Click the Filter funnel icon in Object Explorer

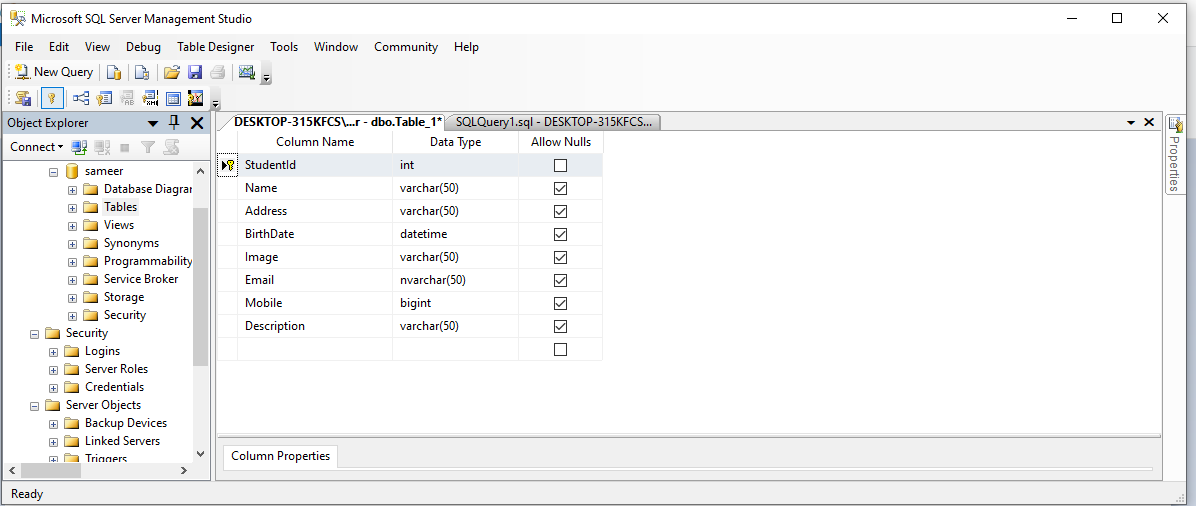[148, 147]
